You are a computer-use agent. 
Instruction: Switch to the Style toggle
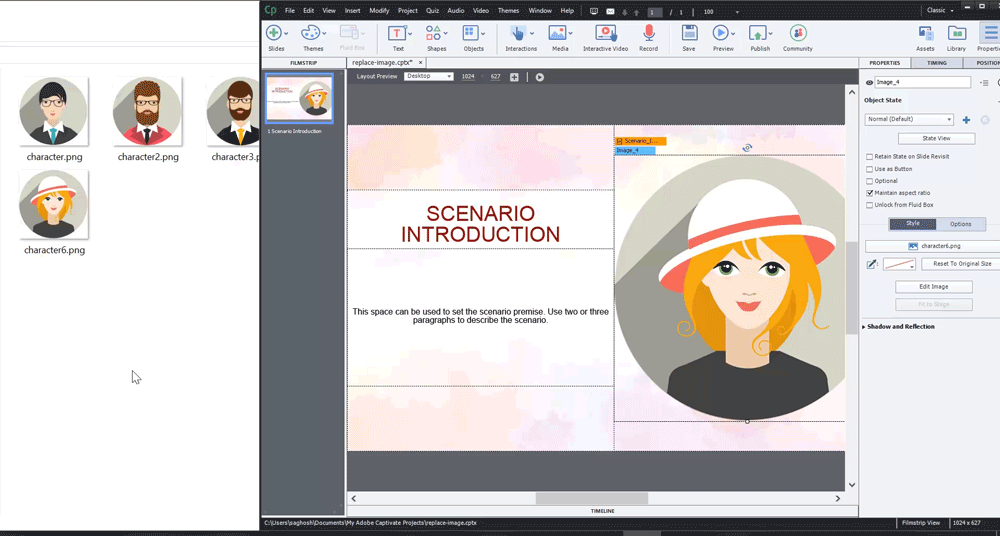point(913,224)
